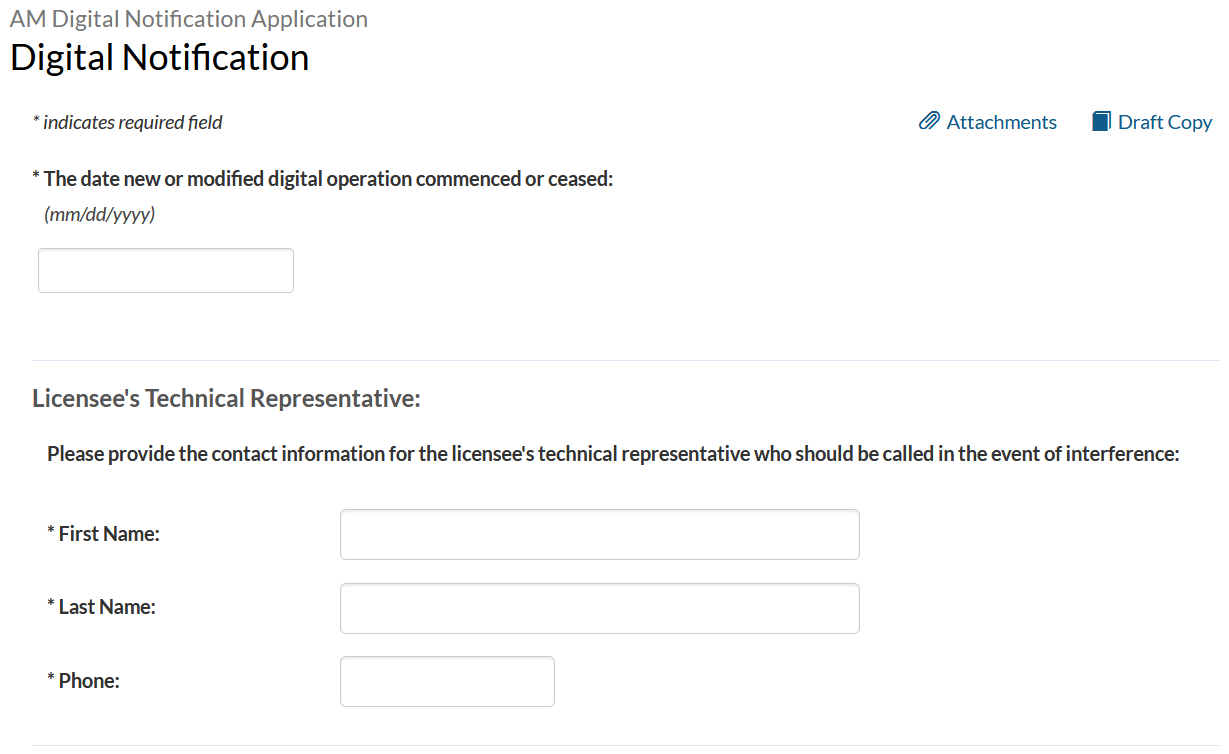Click into the Phone input box
This screenshot has width=1229, height=754.
447,682
